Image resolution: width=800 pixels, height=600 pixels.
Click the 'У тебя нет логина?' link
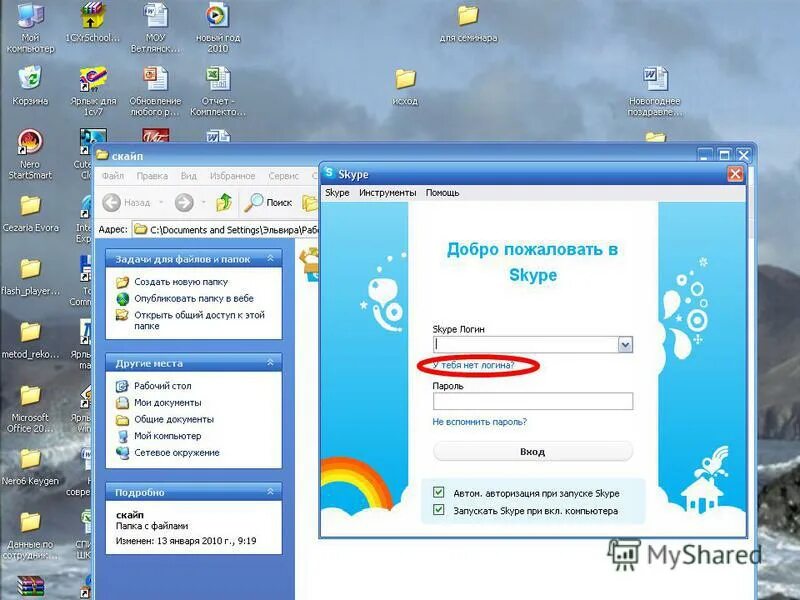tap(474, 363)
